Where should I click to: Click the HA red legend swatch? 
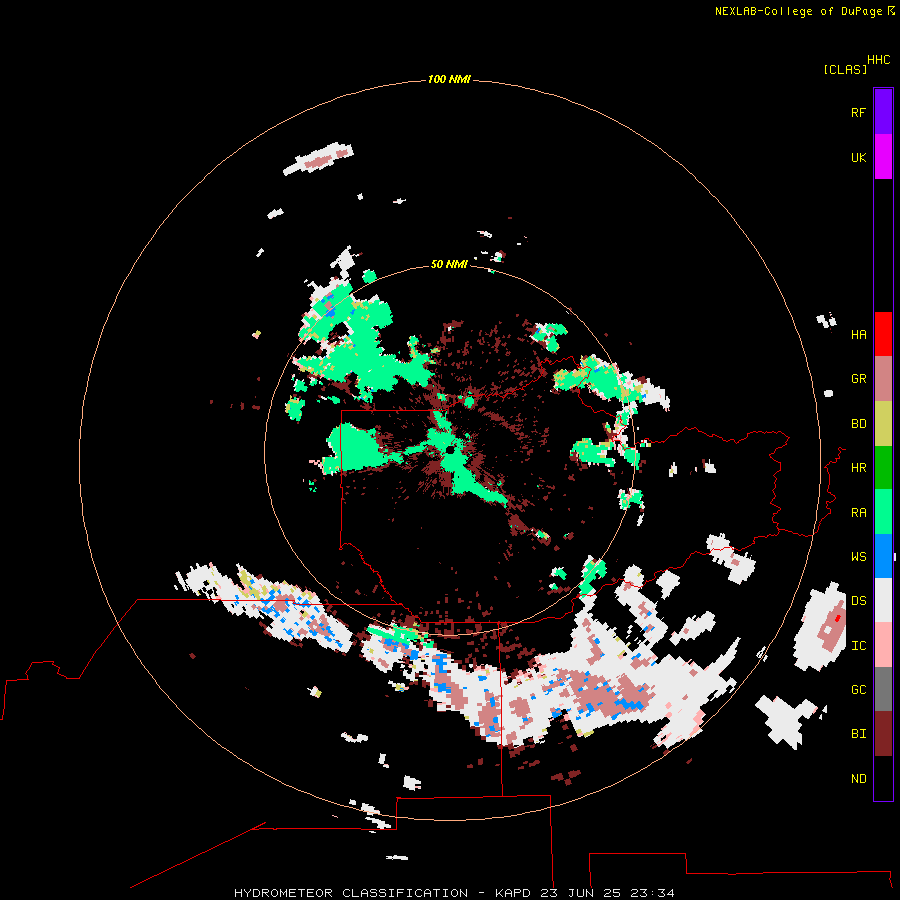883,334
